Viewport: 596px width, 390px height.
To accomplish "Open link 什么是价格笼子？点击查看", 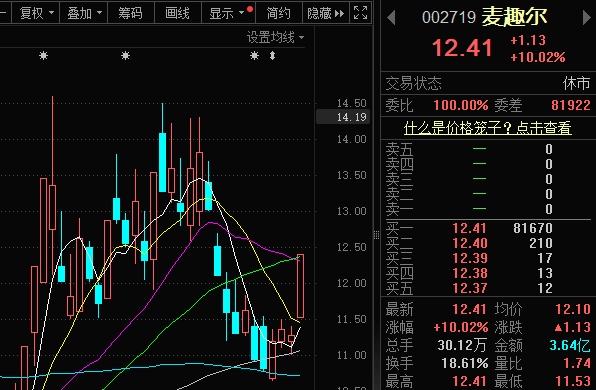I will 487,128.
